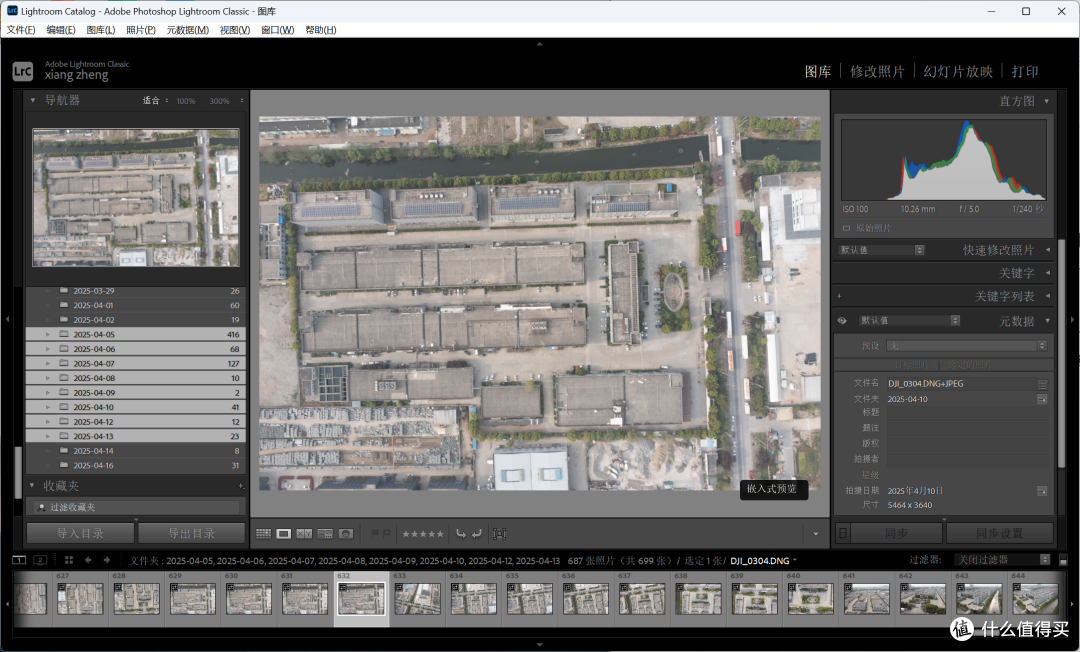1080x652 pixels.
Task: Open People face view icon
Action: click(346, 534)
